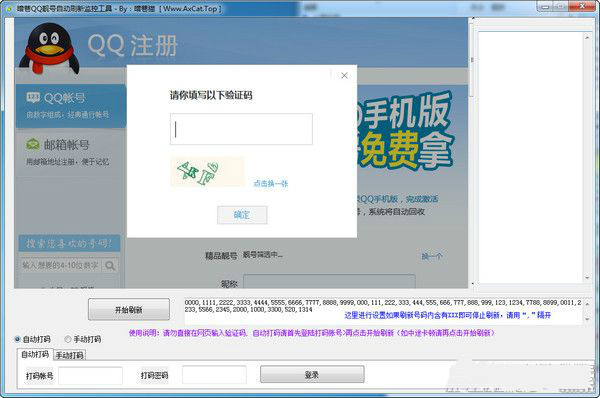Click the number list scrollbar down arrow
This screenshot has width=600, height=398.
click(587, 319)
